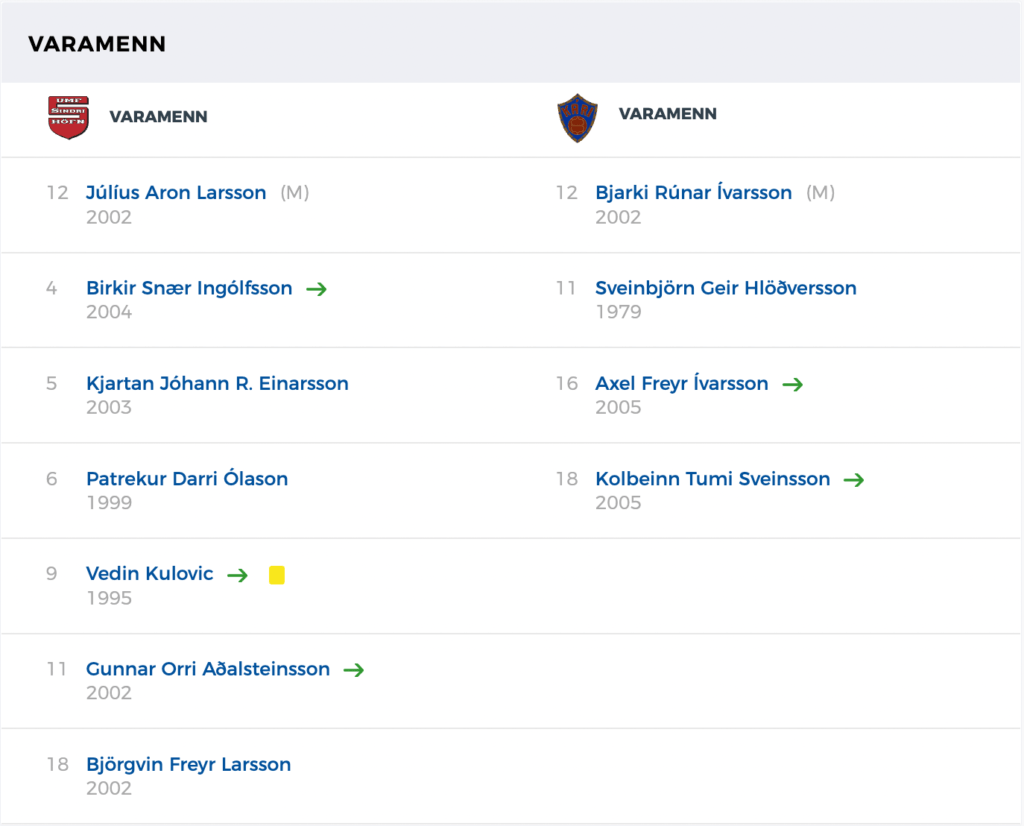The width and height of the screenshot is (1024, 826).
Task: Click the green arrow beside Gunnar Orri Aðalsteinsson
Action: click(x=354, y=670)
